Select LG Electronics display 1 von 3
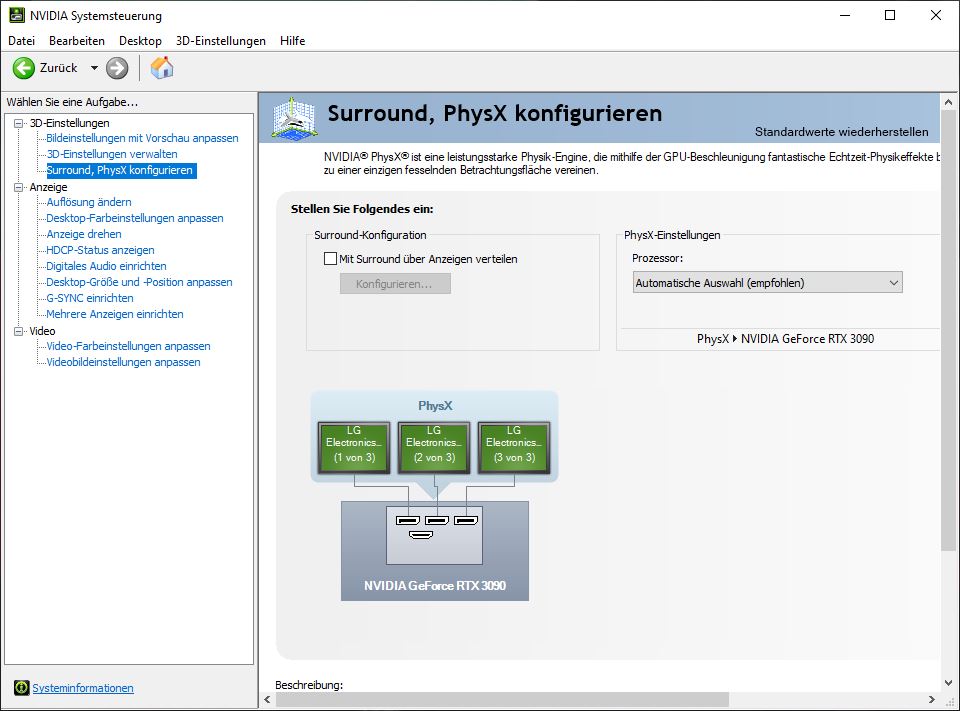Image resolution: width=960 pixels, height=711 pixels. pyautogui.click(x=354, y=447)
